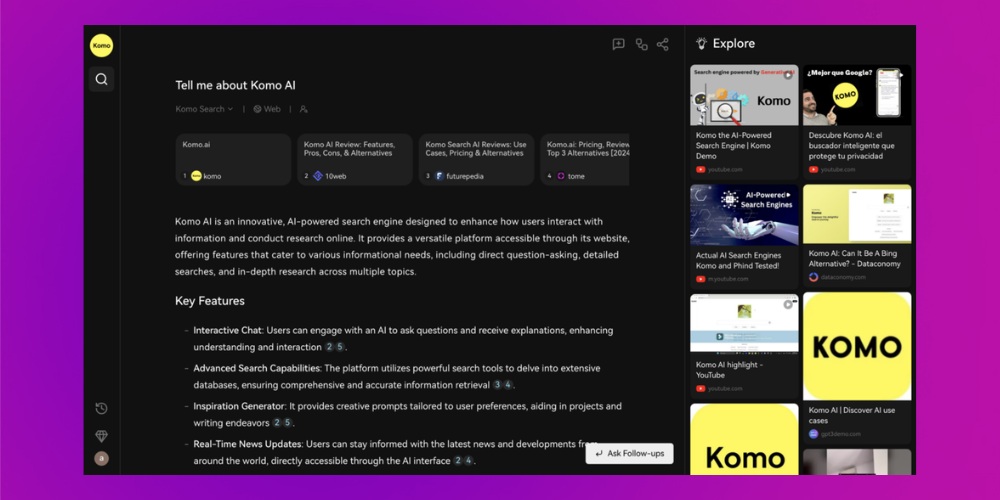Click the connected-nodes icon beside the share icon

coord(642,44)
